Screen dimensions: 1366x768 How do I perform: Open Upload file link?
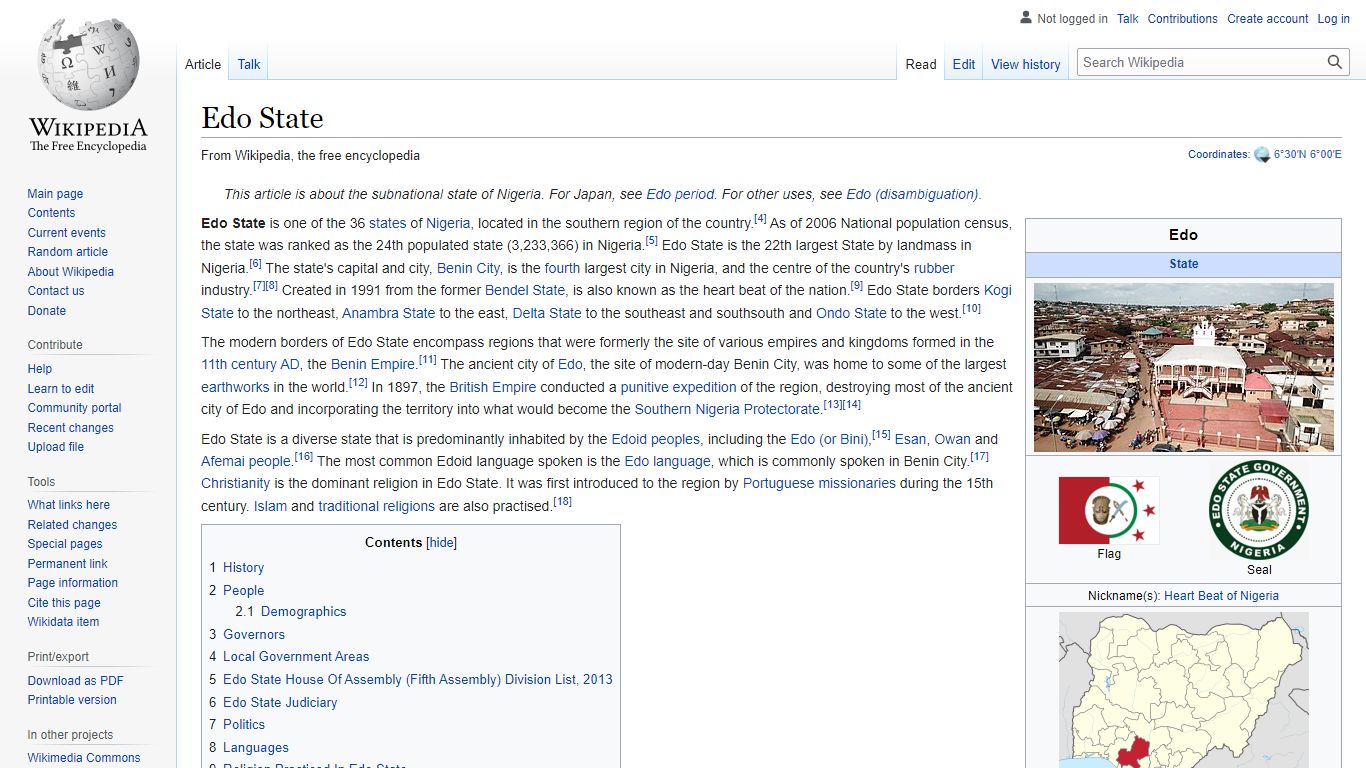(x=55, y=447)
